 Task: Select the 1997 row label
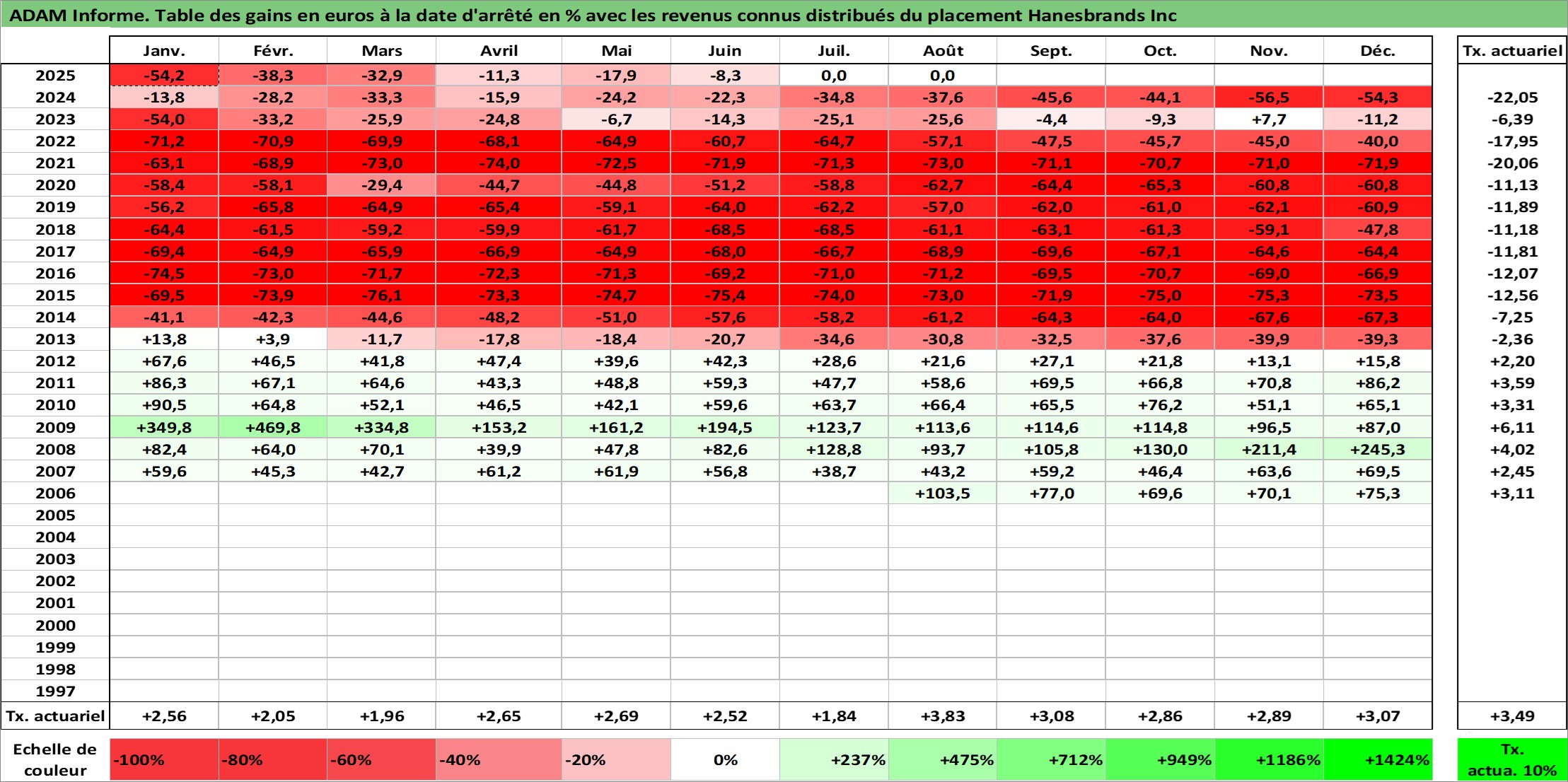pos(55,691)
